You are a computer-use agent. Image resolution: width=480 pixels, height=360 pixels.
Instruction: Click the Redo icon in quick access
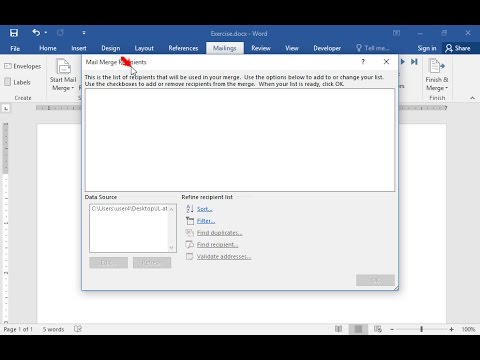60,33
